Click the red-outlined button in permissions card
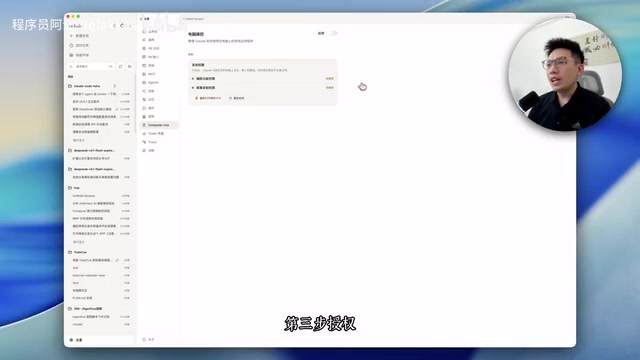 208,98
